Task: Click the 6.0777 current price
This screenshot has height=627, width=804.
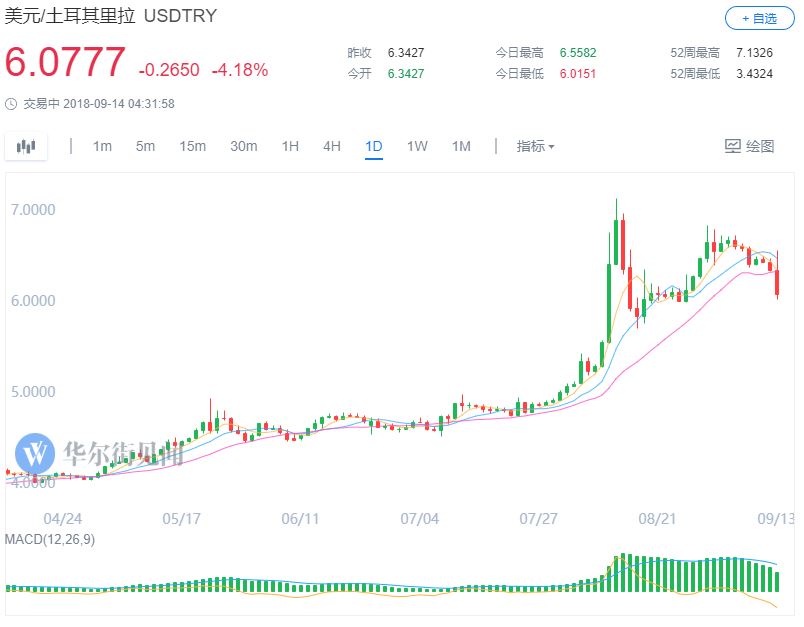Action: tap(66, 63)
